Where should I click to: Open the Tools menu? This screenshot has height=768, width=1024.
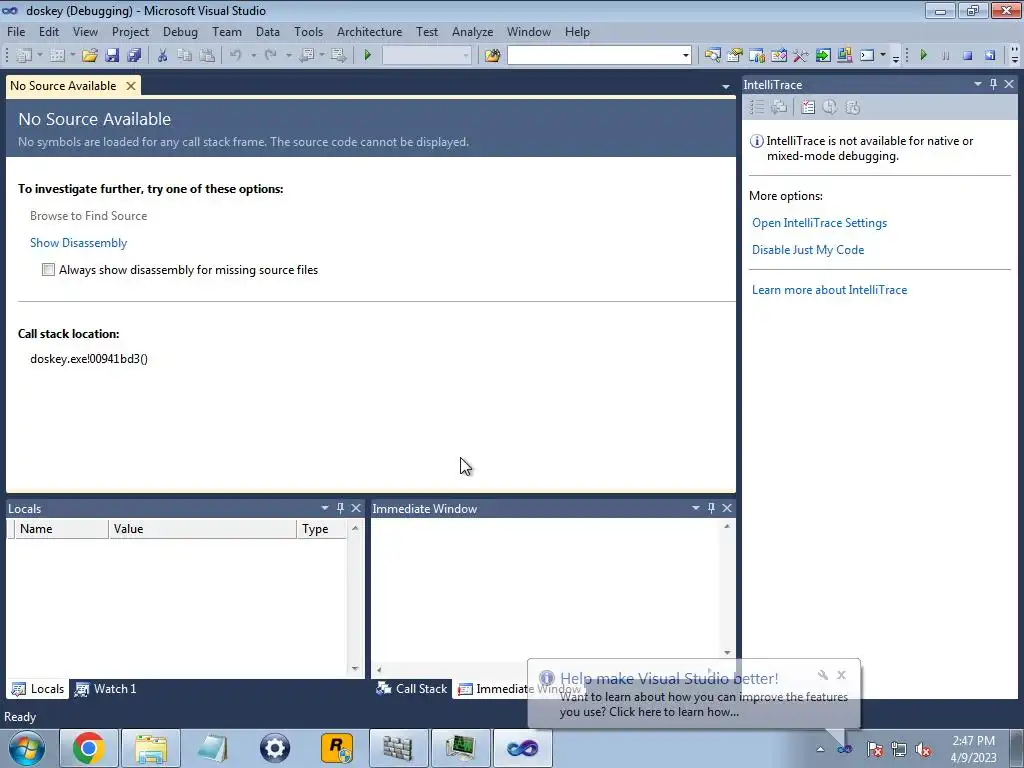[308, 31]
